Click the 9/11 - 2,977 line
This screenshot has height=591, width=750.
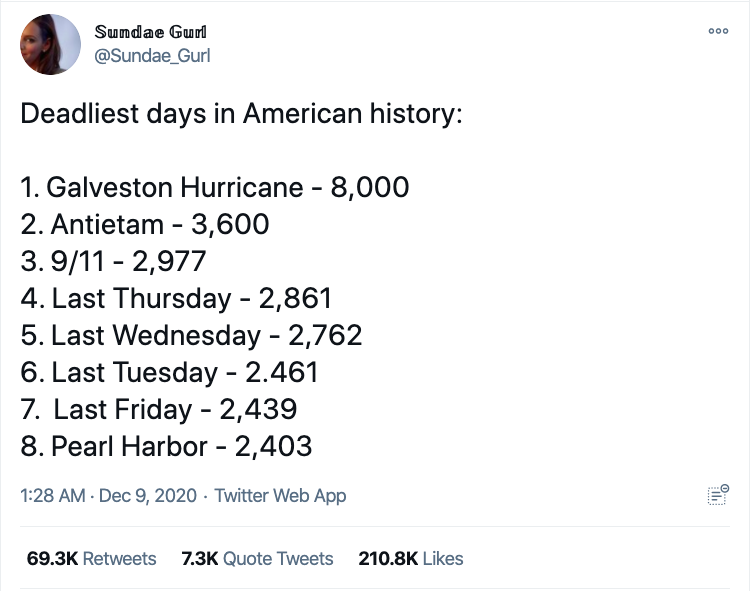tap(113, 261)
